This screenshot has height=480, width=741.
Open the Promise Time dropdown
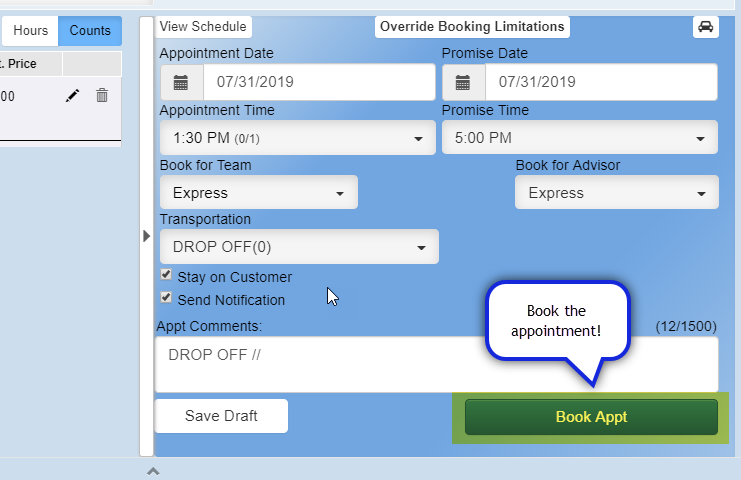point(579,138)
